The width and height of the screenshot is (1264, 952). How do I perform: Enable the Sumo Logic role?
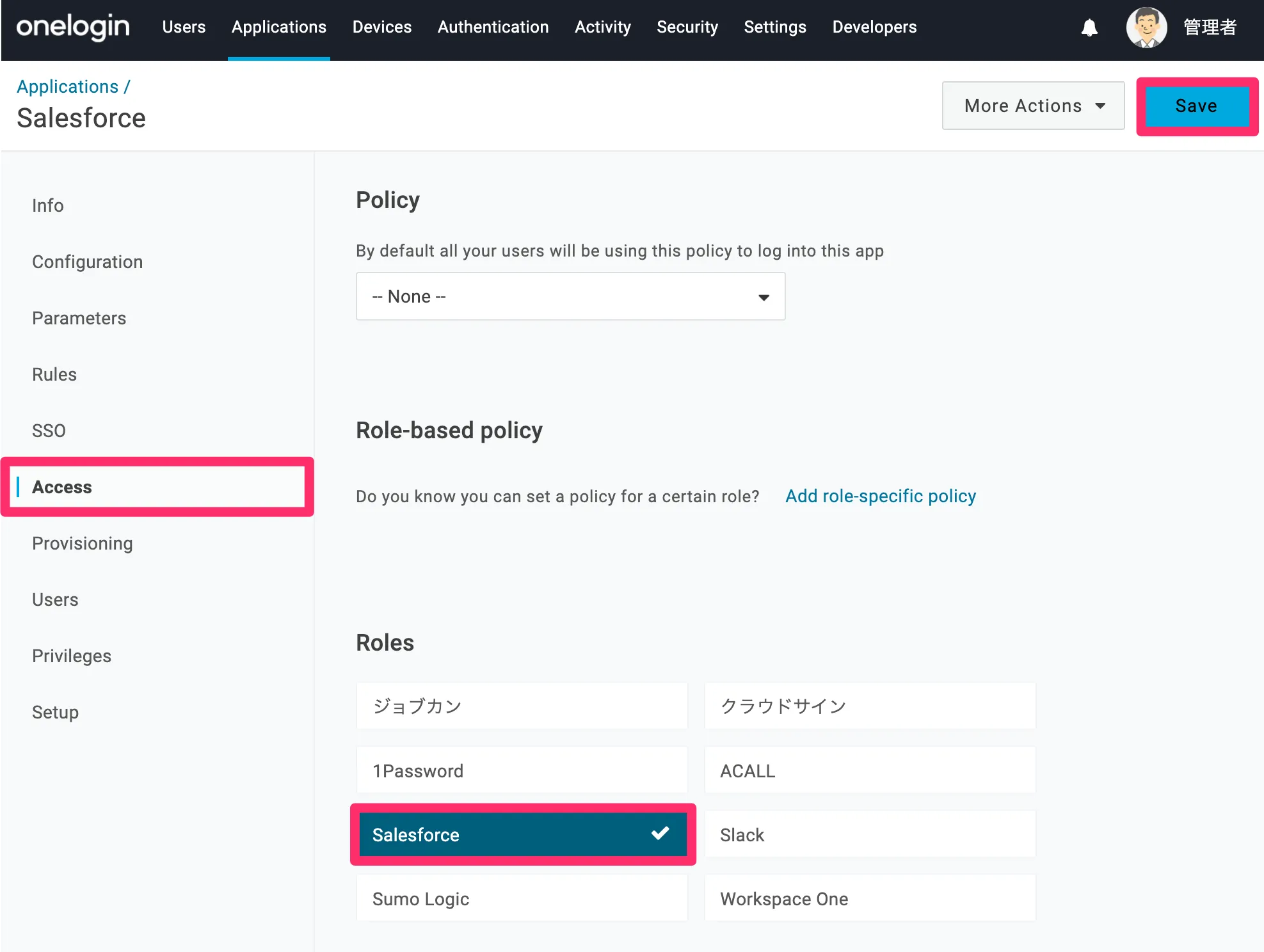pyautogui.click(x=522, y=898)
